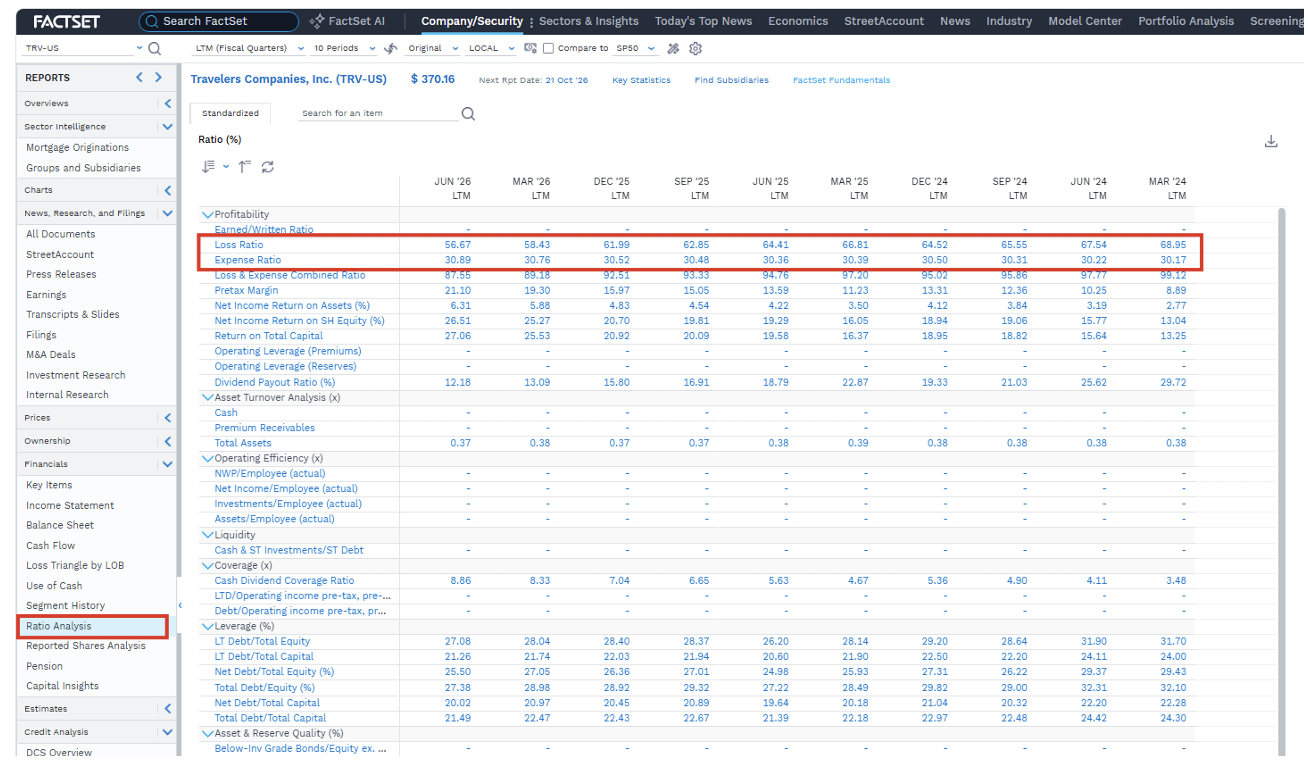This screenshot has height=773, width=1308.
Task: Open the TRV-US ticker dropdown
Action: (x=139, y=48)
